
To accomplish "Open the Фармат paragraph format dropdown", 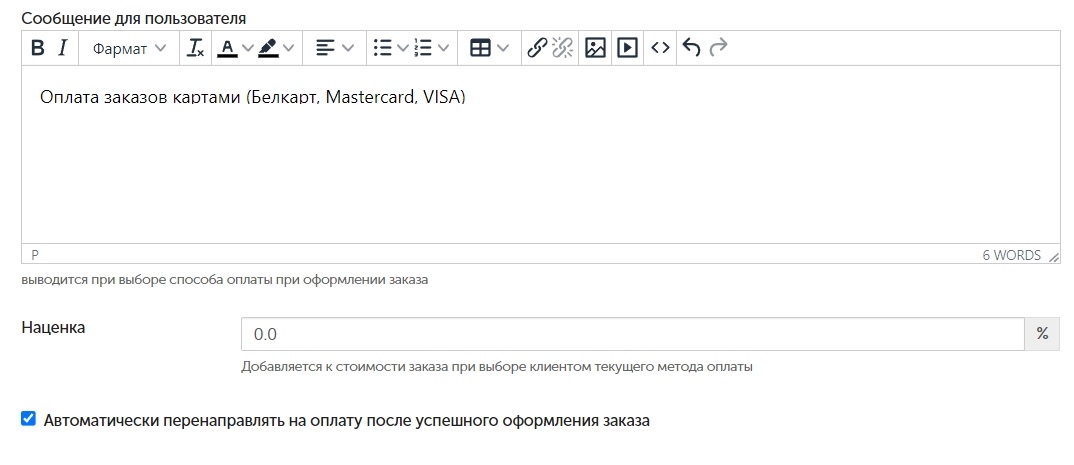I will 129,48.
